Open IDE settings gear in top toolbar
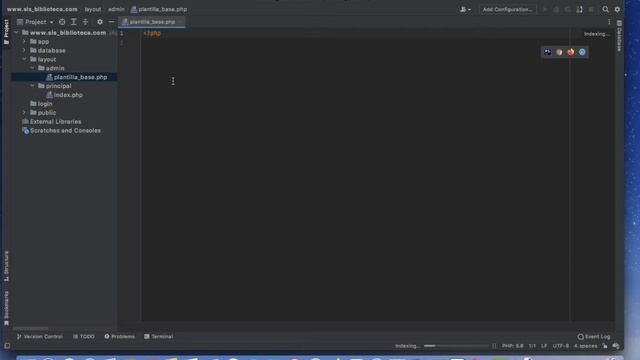Screen dimensions: 640x360 pyautogui.click(x=617, y=9)
